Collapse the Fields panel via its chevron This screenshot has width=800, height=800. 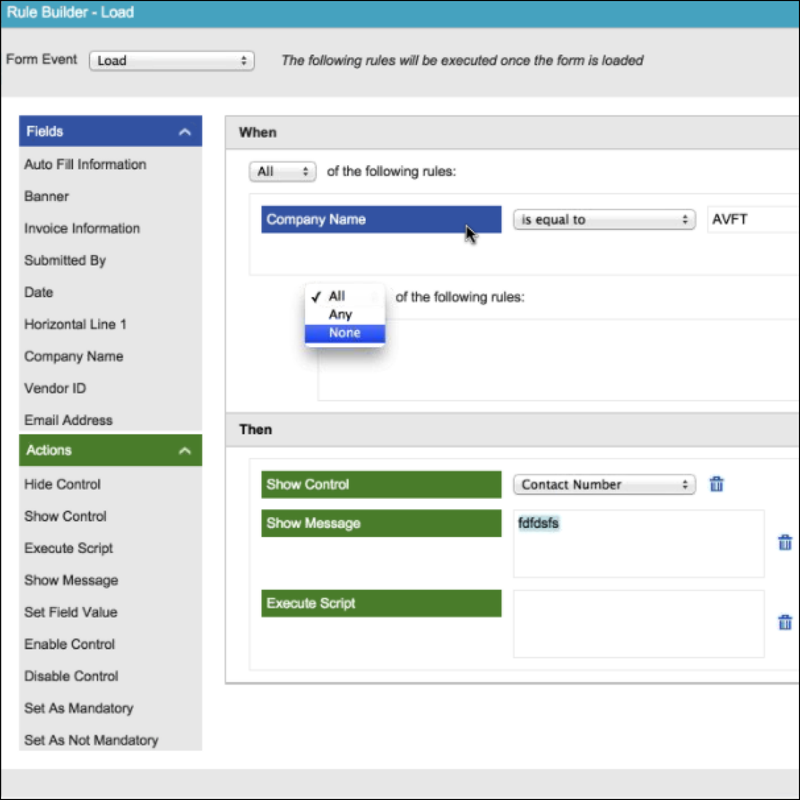184,131
